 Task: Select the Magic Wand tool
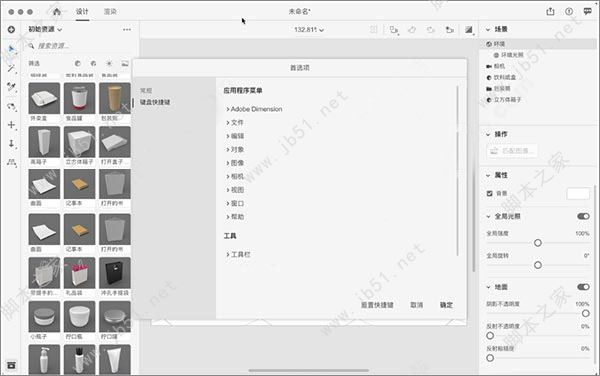click(x=11, y=68)
